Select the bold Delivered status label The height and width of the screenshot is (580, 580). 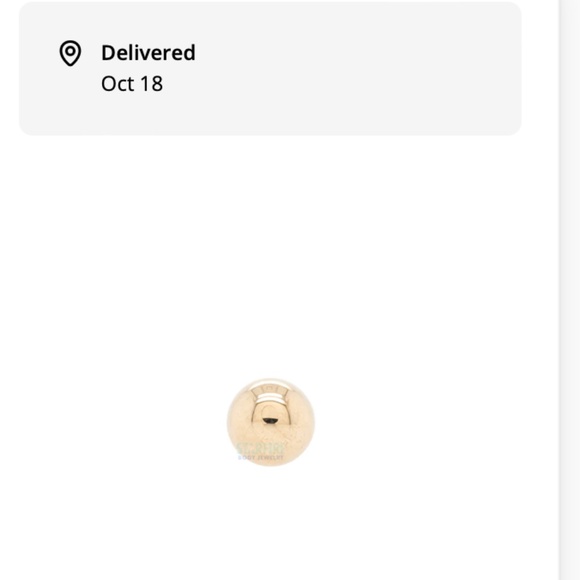pos(148,53)
